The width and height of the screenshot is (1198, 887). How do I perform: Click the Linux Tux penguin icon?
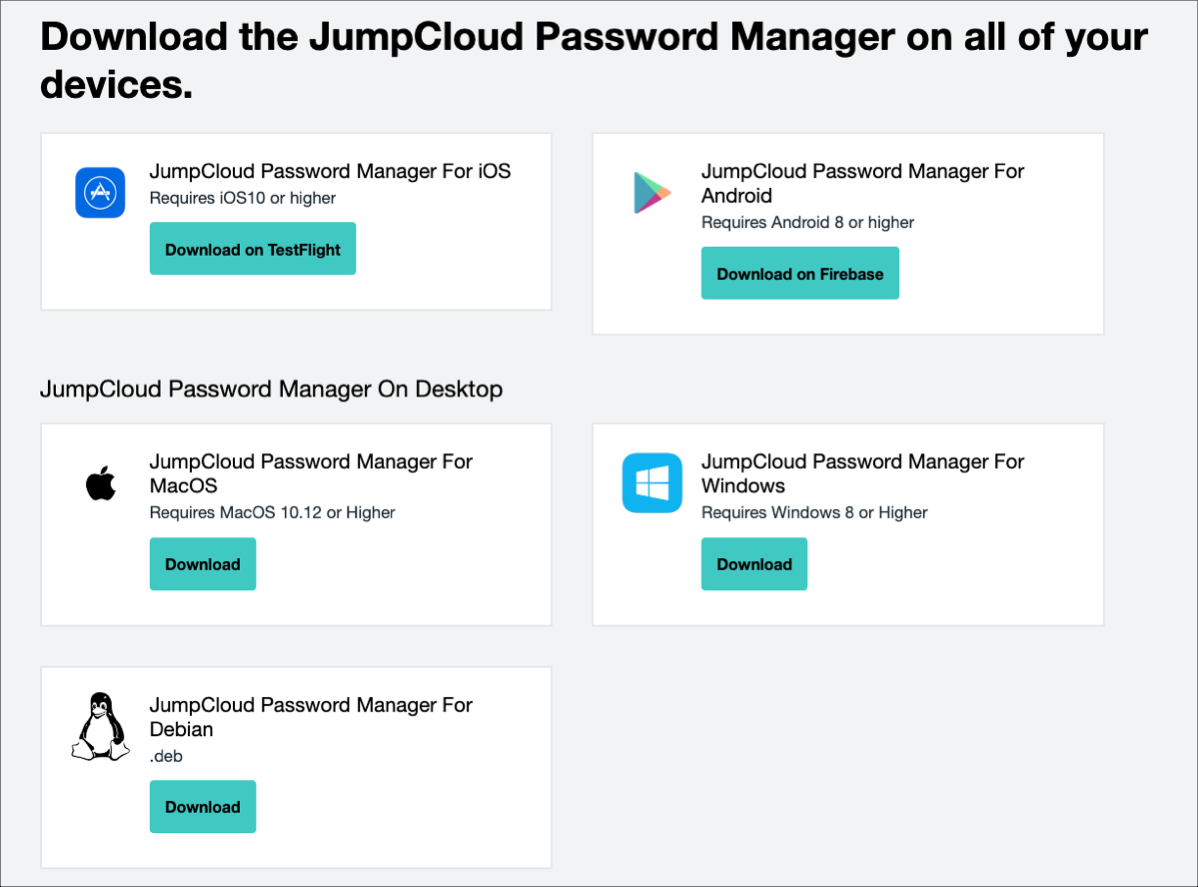coord(100,727)
